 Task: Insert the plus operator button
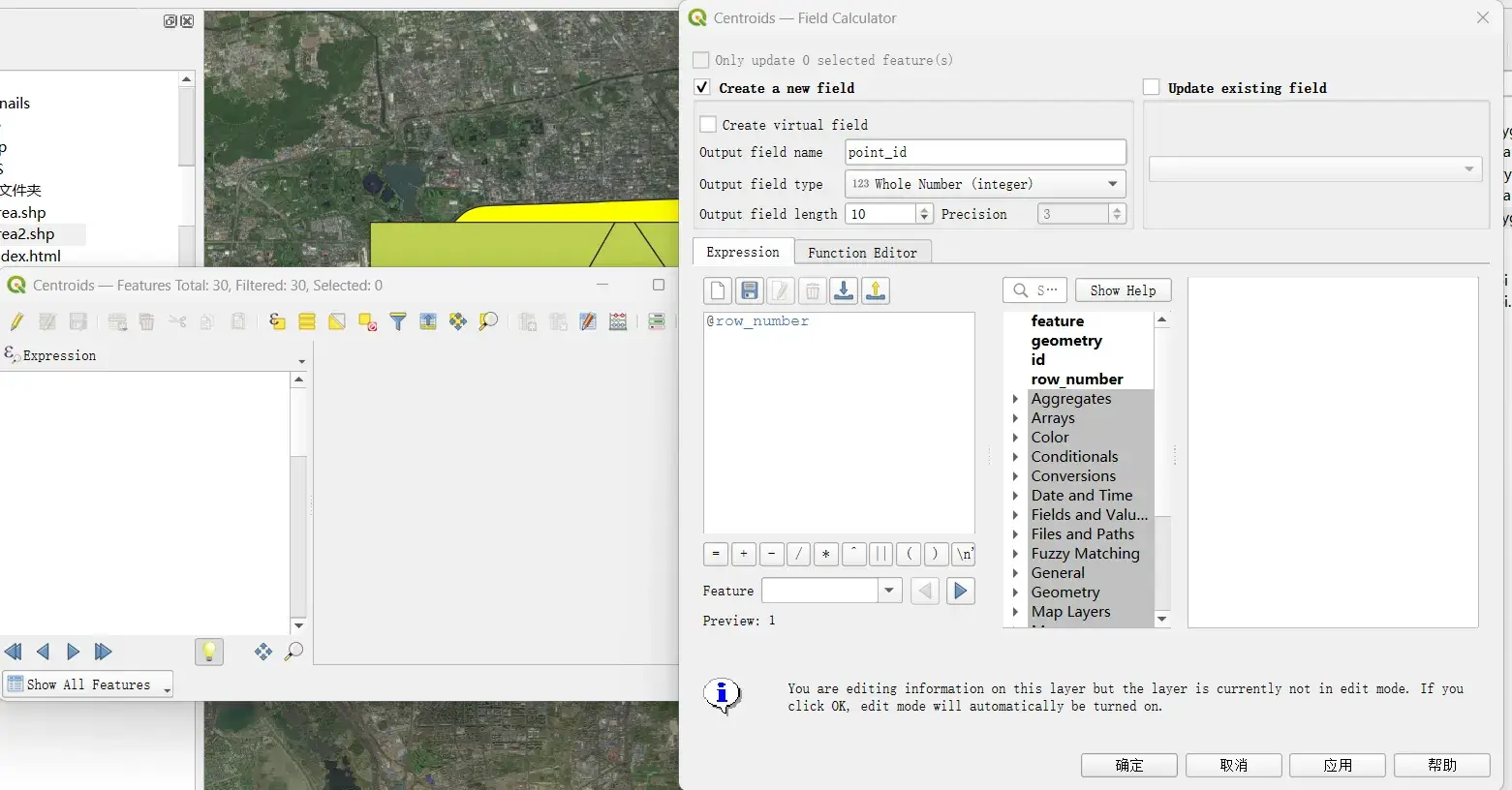tap(744, 554)
